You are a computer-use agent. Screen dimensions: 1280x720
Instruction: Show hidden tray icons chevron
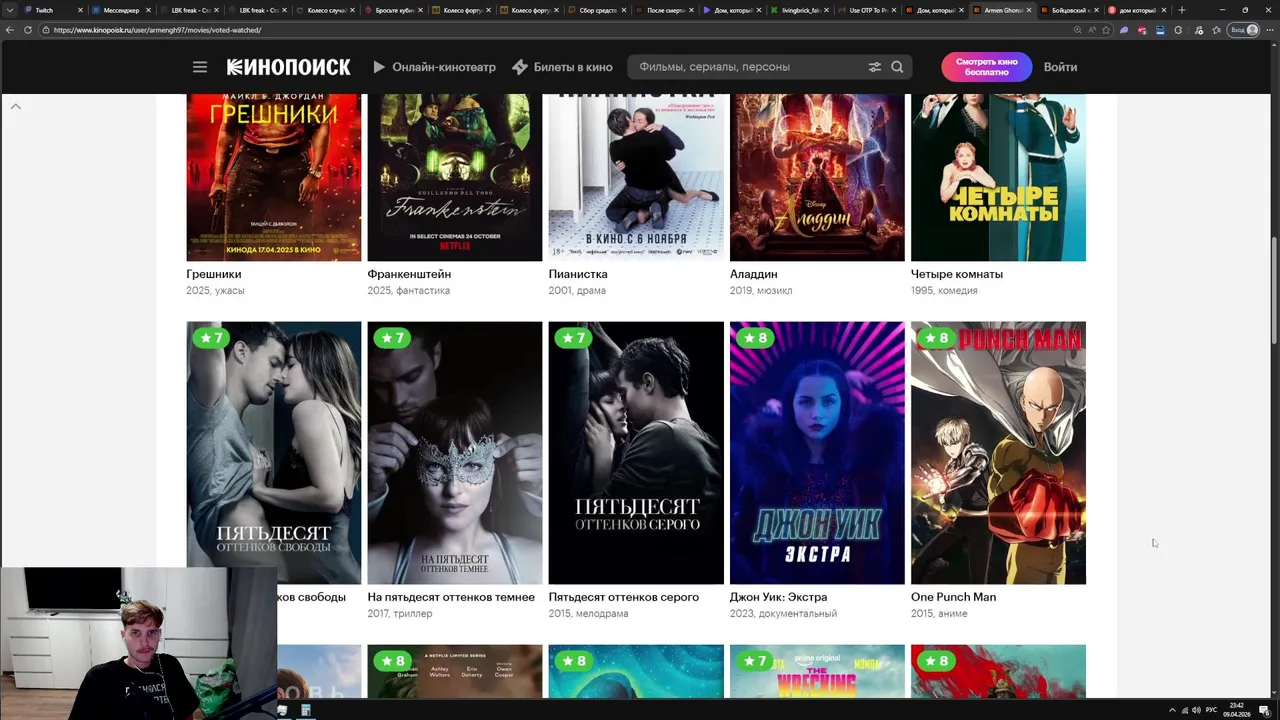(x=1172, y=710)
